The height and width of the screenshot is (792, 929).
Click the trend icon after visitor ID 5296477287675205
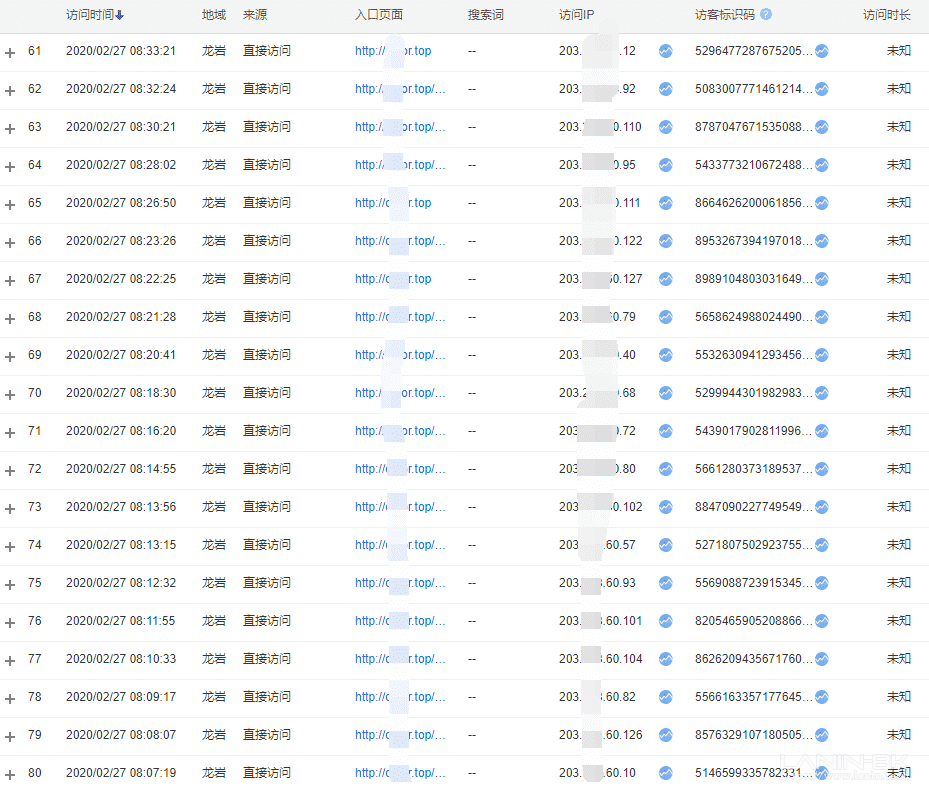(x=821, y=51)
